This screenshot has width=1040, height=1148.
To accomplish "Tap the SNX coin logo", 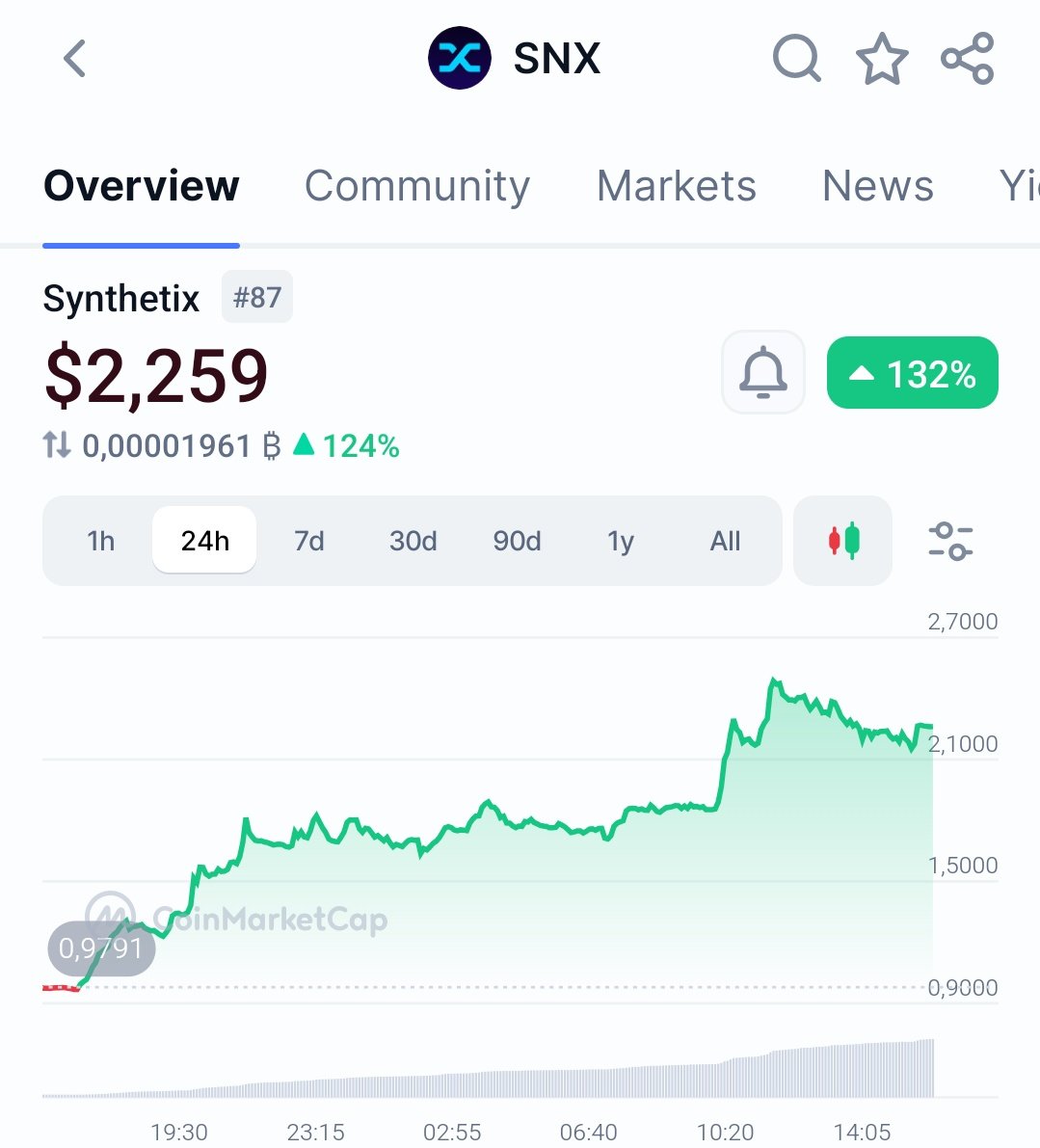I will (x=460, y=58).
